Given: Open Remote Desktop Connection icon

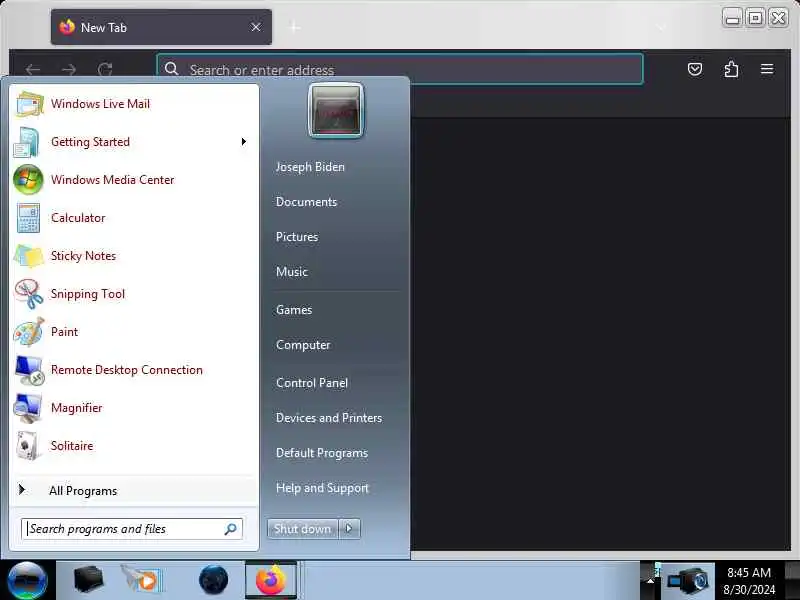Looking at the screenshot, I should (x=29, y=370).
